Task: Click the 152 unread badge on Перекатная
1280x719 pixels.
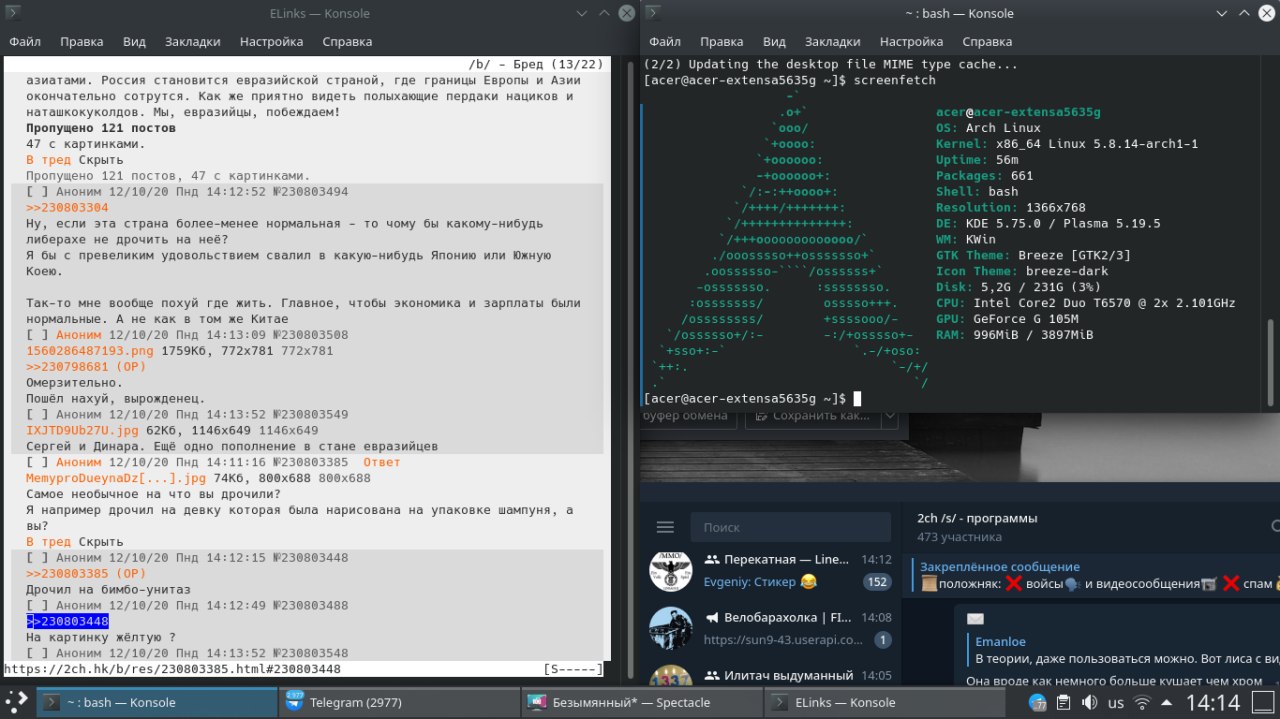Action: [x=877, y=582]
